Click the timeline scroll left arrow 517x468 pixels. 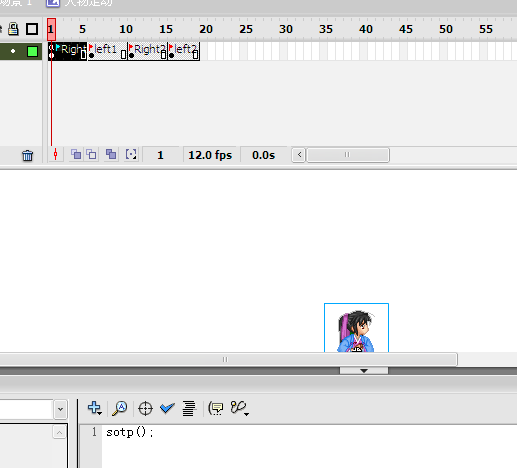pos(299,155)
